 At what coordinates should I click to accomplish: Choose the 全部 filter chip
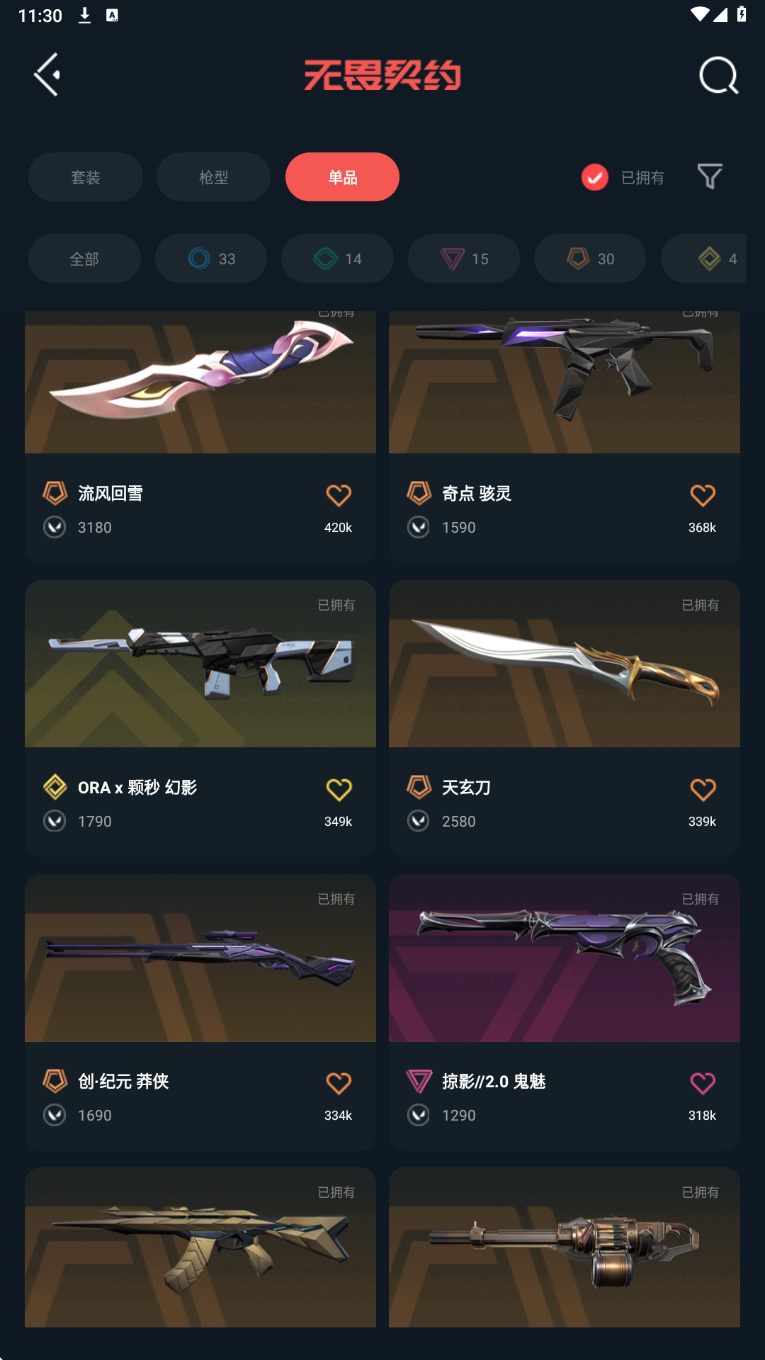(x=84, y=259)
